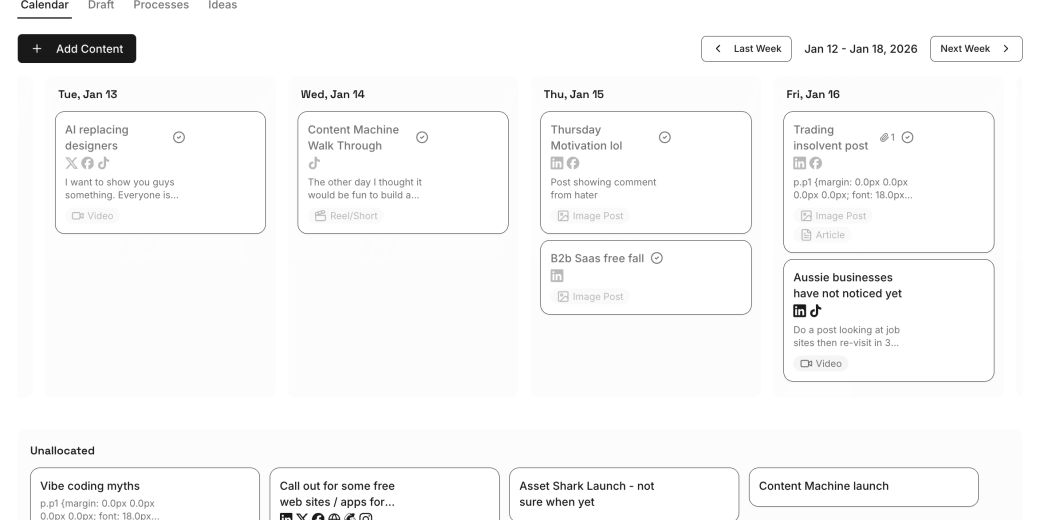Open the Asset Shark Launch card
The height and width of the screenshot is (520, 1040).
coord(624,494)
